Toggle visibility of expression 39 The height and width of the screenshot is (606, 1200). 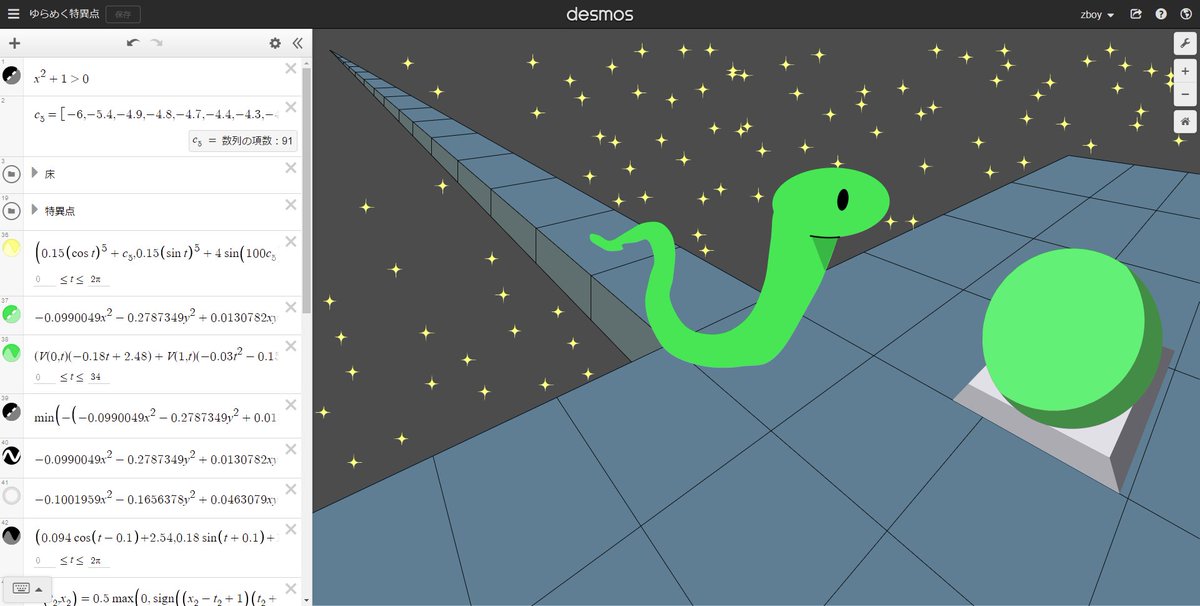(12, 411)
